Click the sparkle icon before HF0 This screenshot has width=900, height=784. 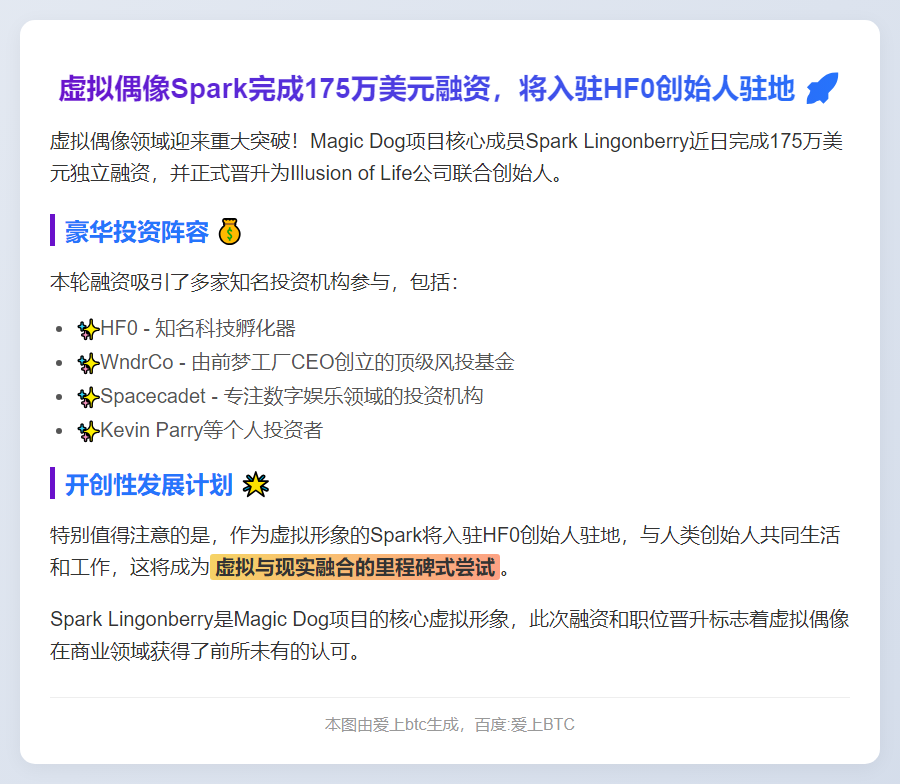coord(88,329)
